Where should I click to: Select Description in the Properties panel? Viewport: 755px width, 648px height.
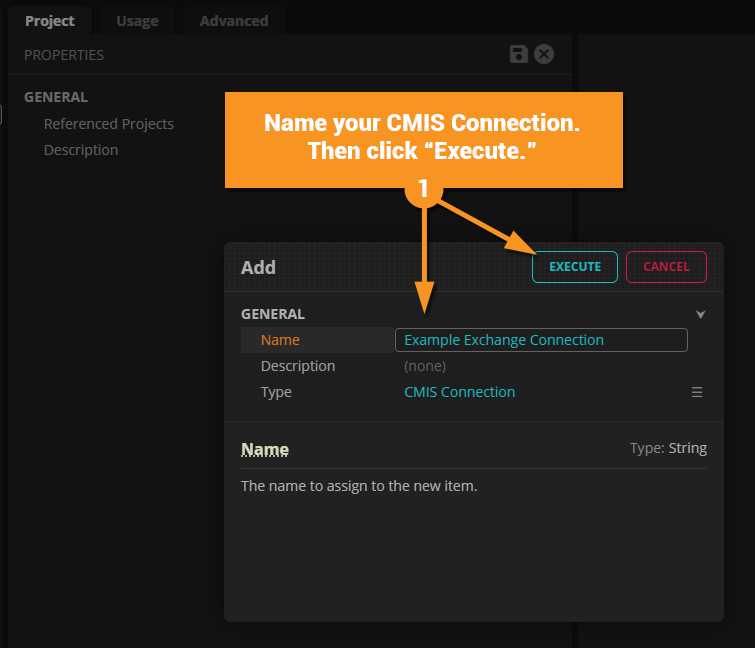[81, 150]
